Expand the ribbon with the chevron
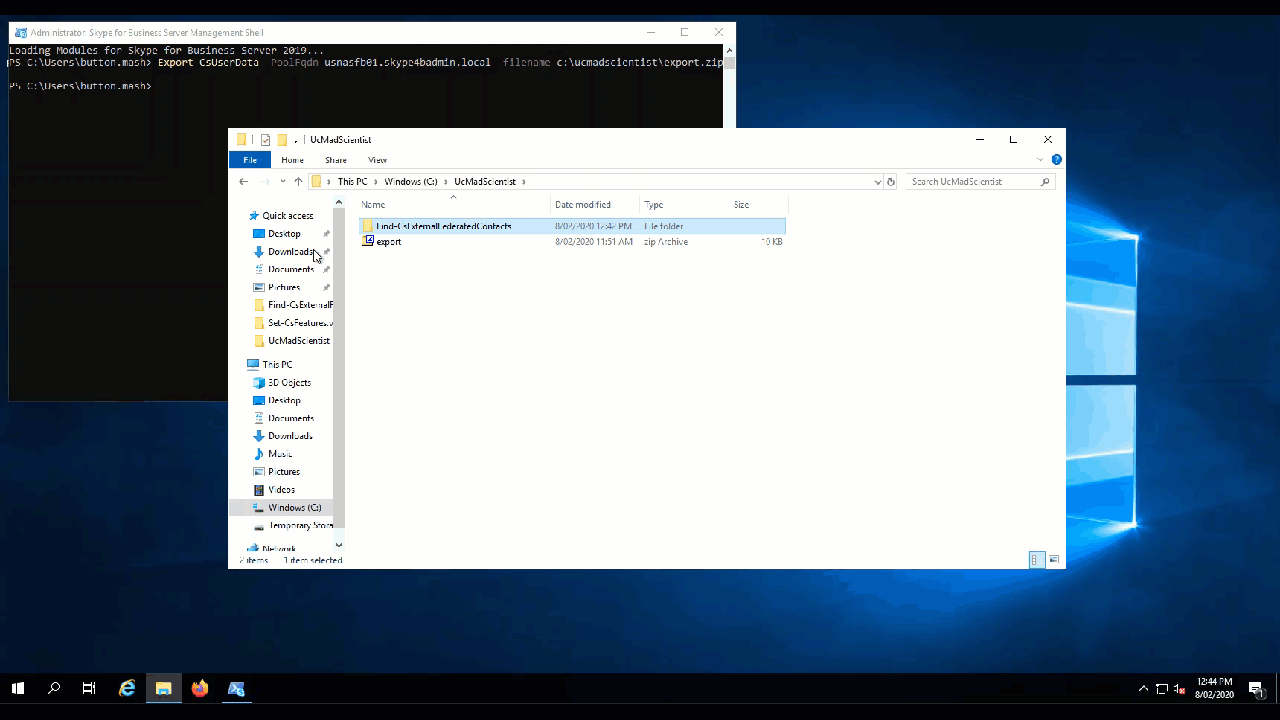This screenshot has width=1280, height=720. [1040, 160]
